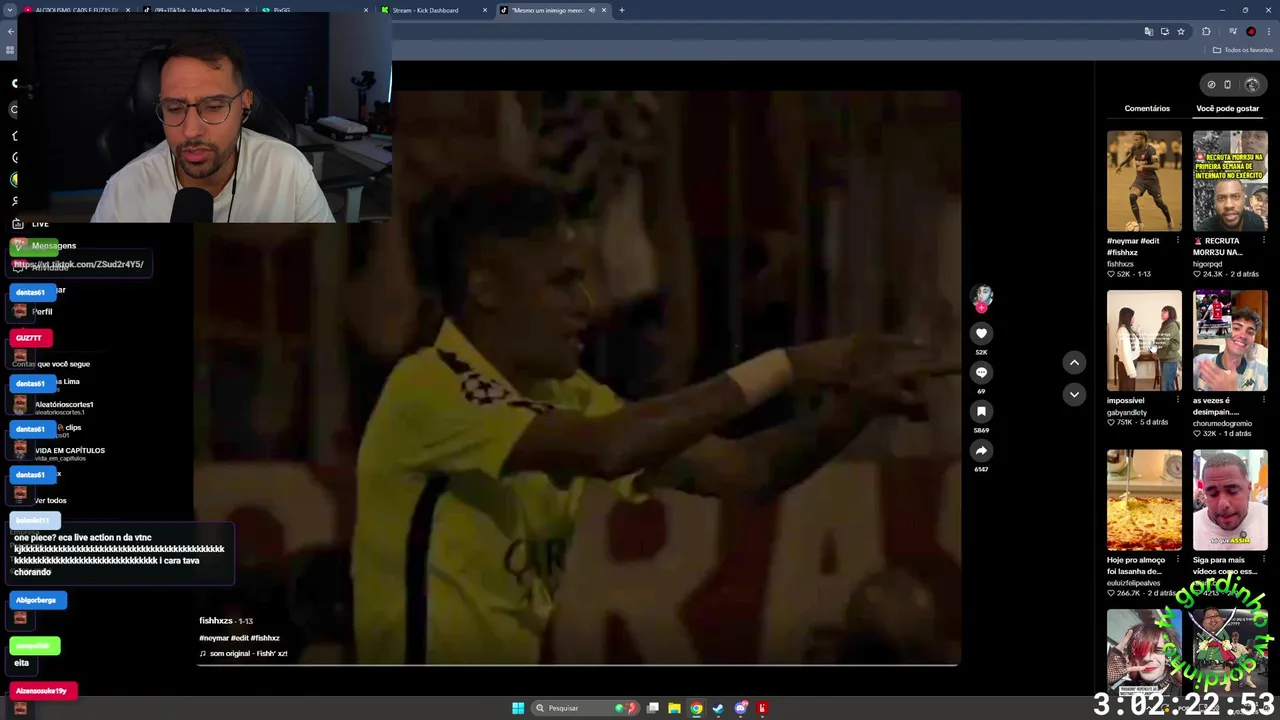This screenshot has width=1280, height=720.
Task: Switch to the TikTok - Make Your Day tab
Action: (x=195, y=10)
